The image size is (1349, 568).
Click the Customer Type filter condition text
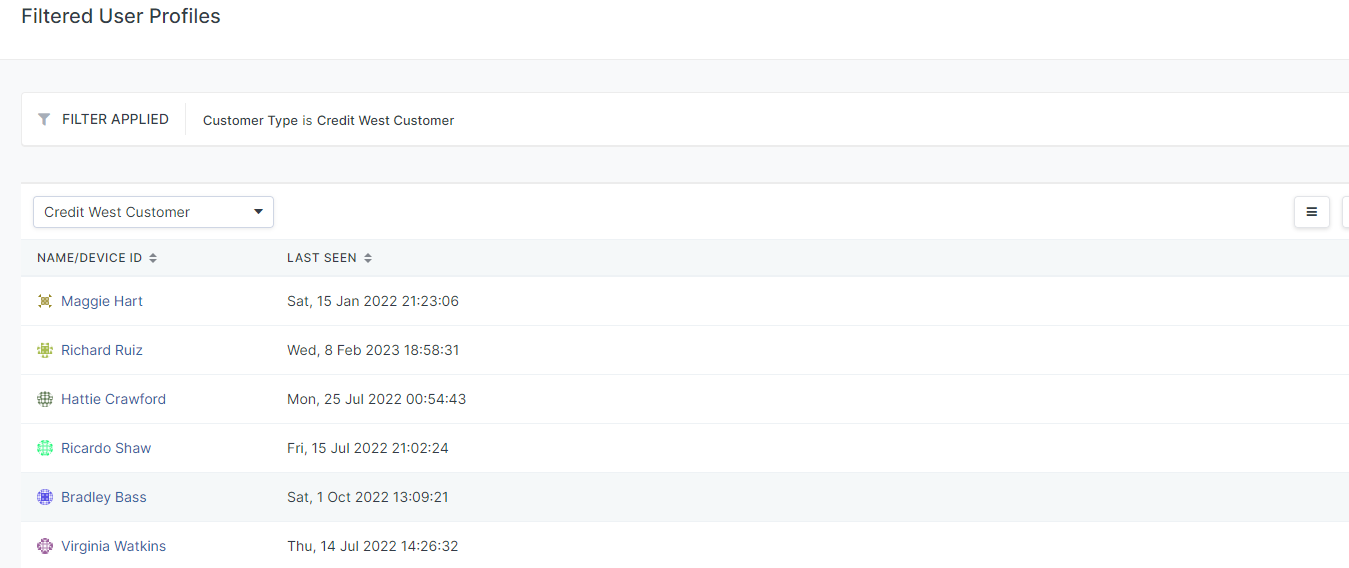[328, 120]
